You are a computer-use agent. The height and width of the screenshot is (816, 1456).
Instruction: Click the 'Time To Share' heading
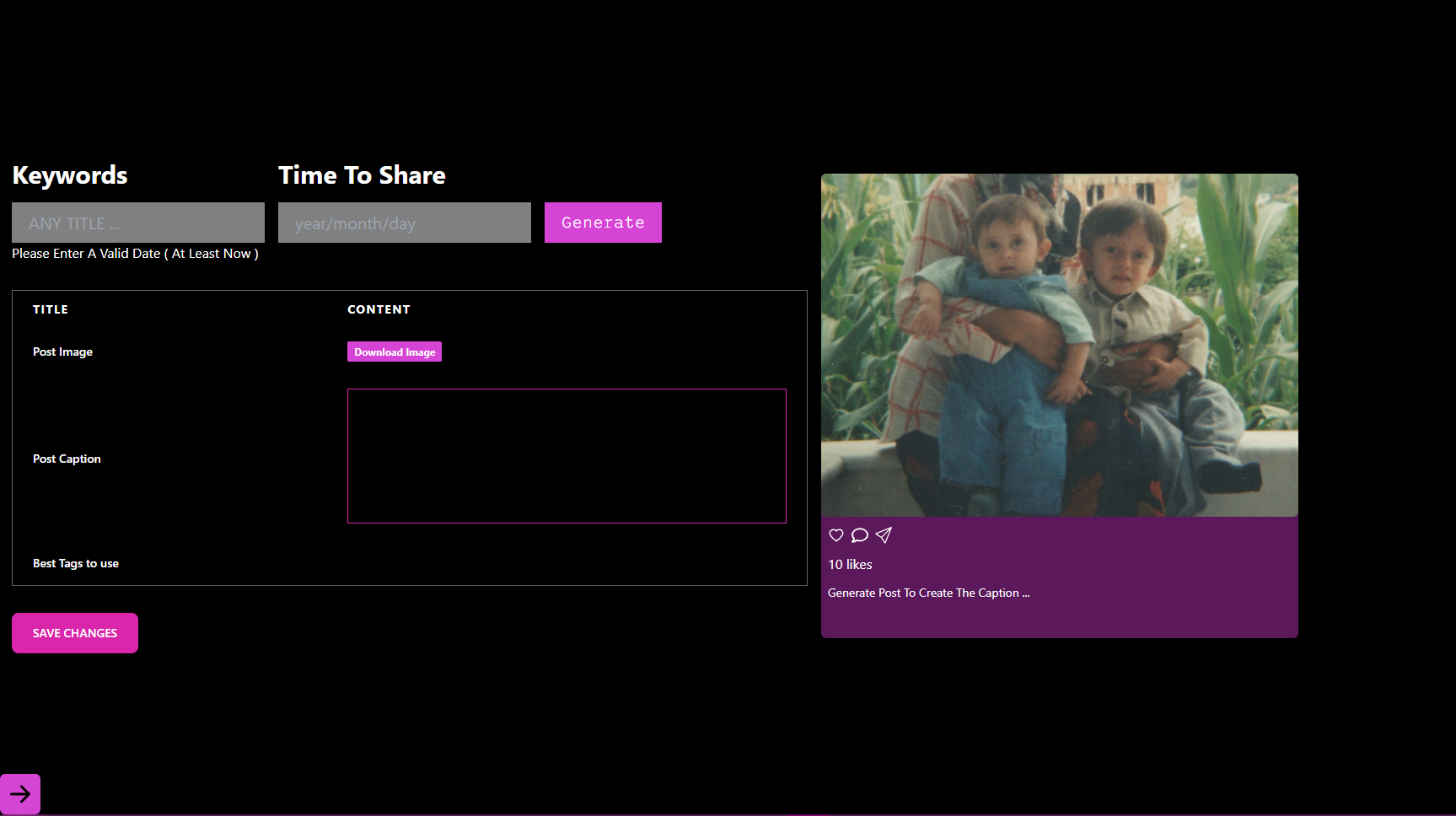362,175
